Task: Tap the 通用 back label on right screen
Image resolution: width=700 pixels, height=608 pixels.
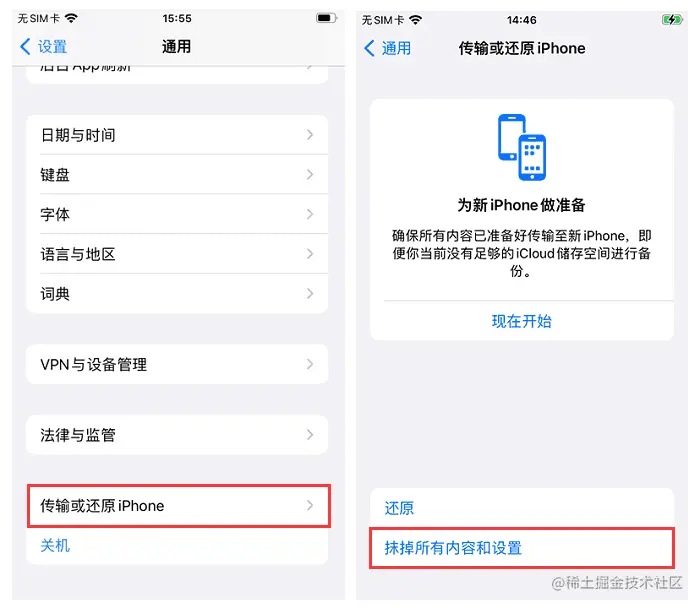Action: (396, 48)
